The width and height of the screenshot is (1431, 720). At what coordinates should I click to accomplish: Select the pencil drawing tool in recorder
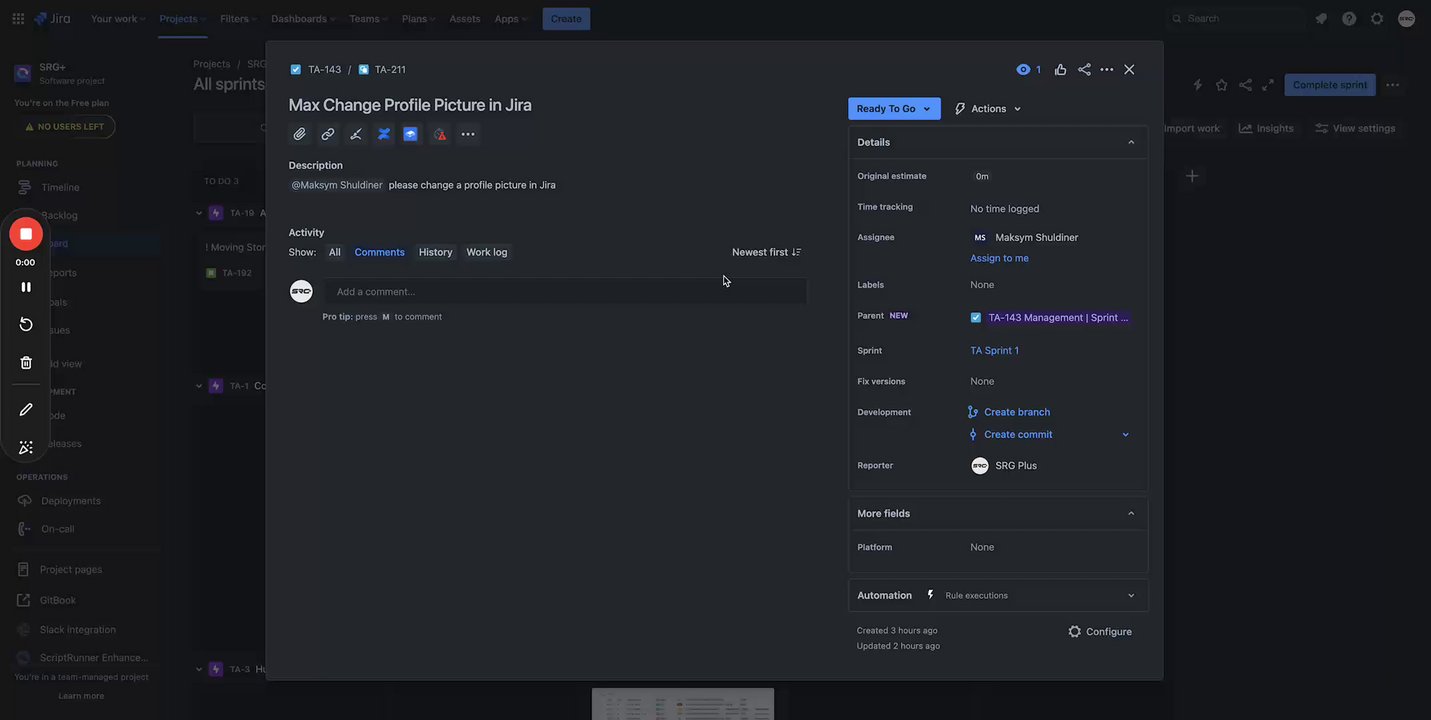click(26, 410)
